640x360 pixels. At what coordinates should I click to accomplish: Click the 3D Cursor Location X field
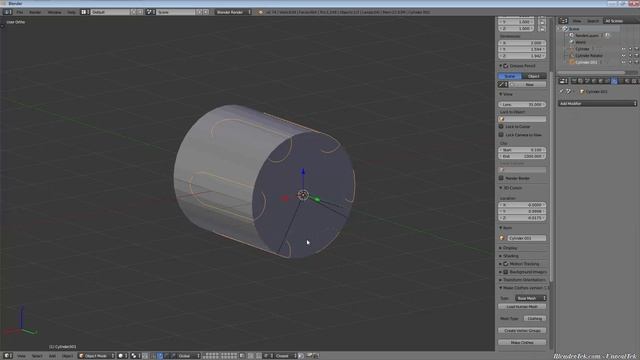point(522,205)
